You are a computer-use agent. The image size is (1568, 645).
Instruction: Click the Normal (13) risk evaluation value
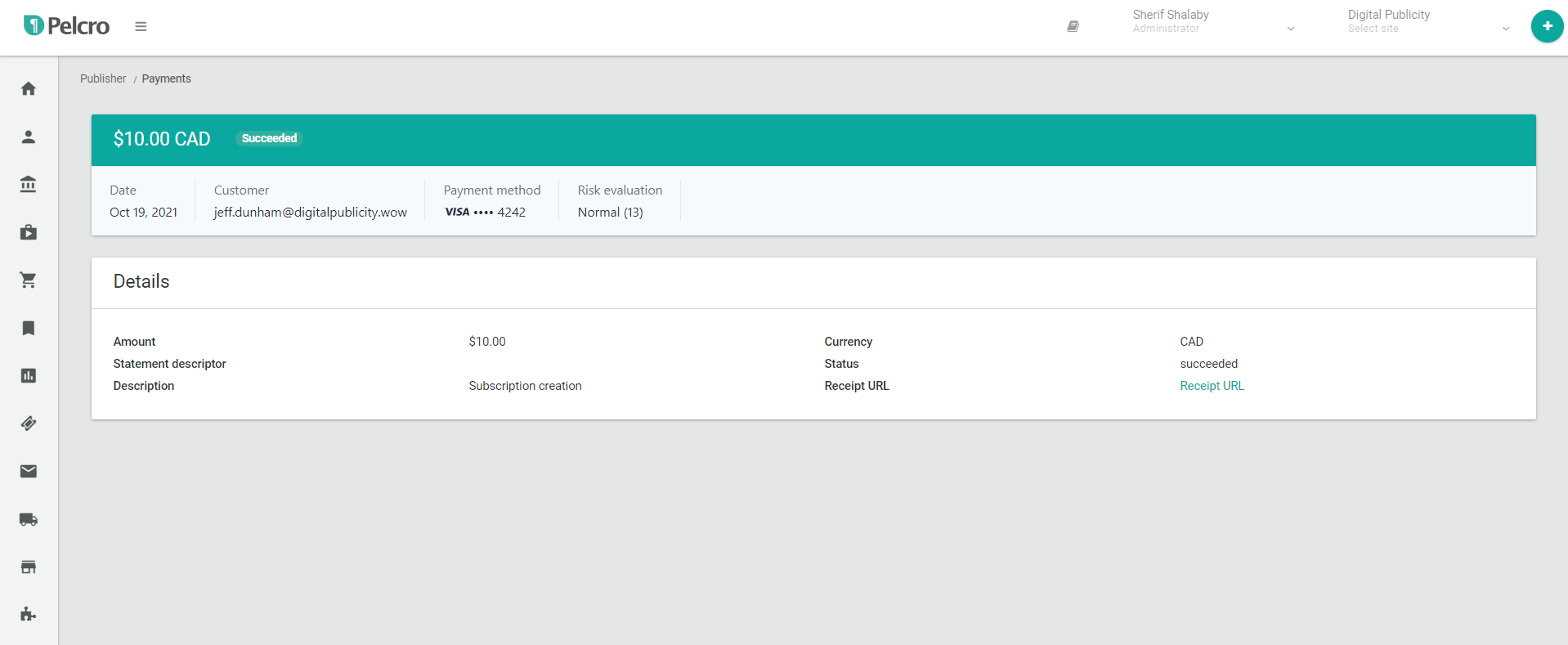(x=610, y=213)
